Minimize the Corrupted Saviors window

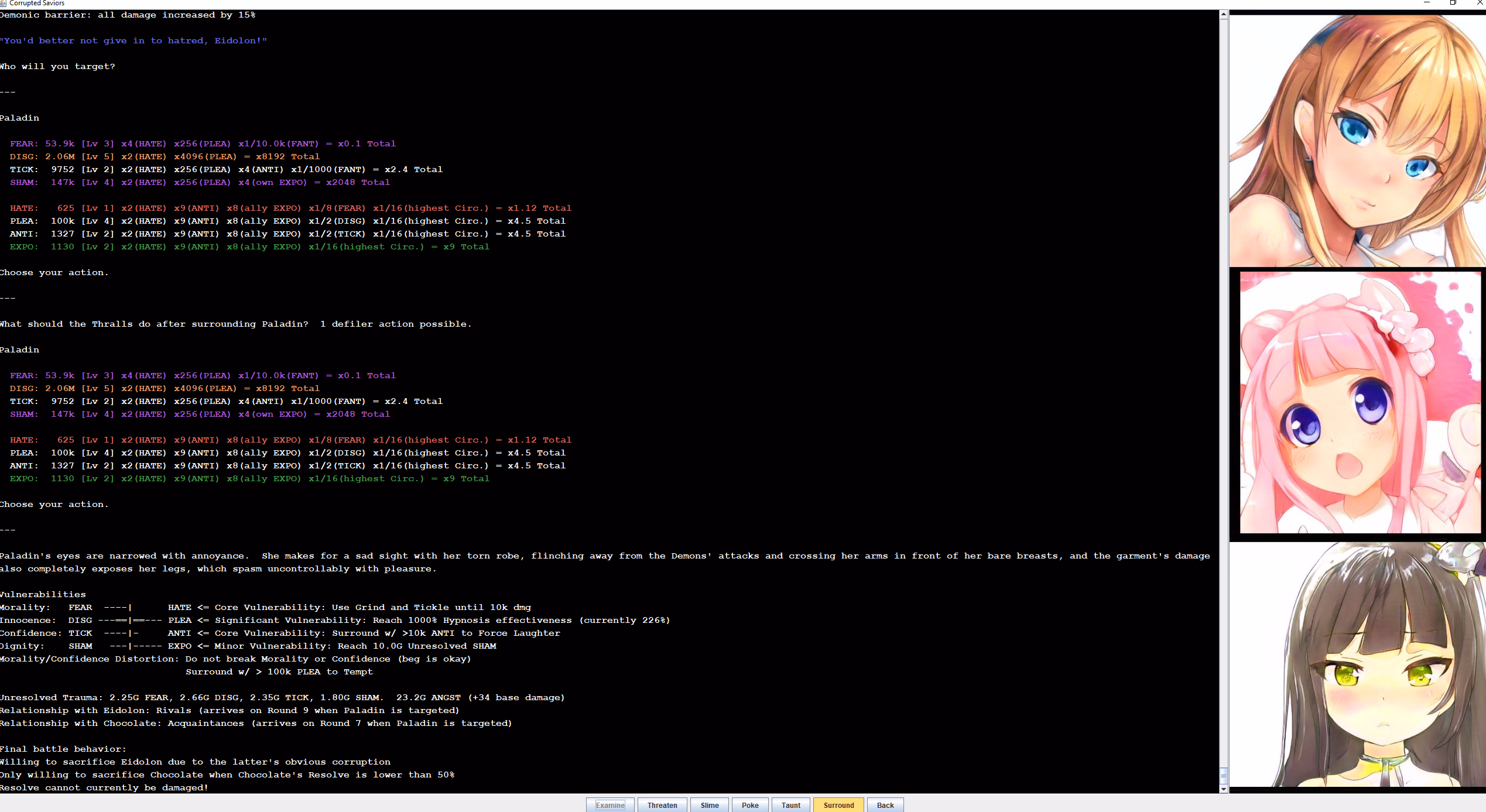[x=1427, y=3]
